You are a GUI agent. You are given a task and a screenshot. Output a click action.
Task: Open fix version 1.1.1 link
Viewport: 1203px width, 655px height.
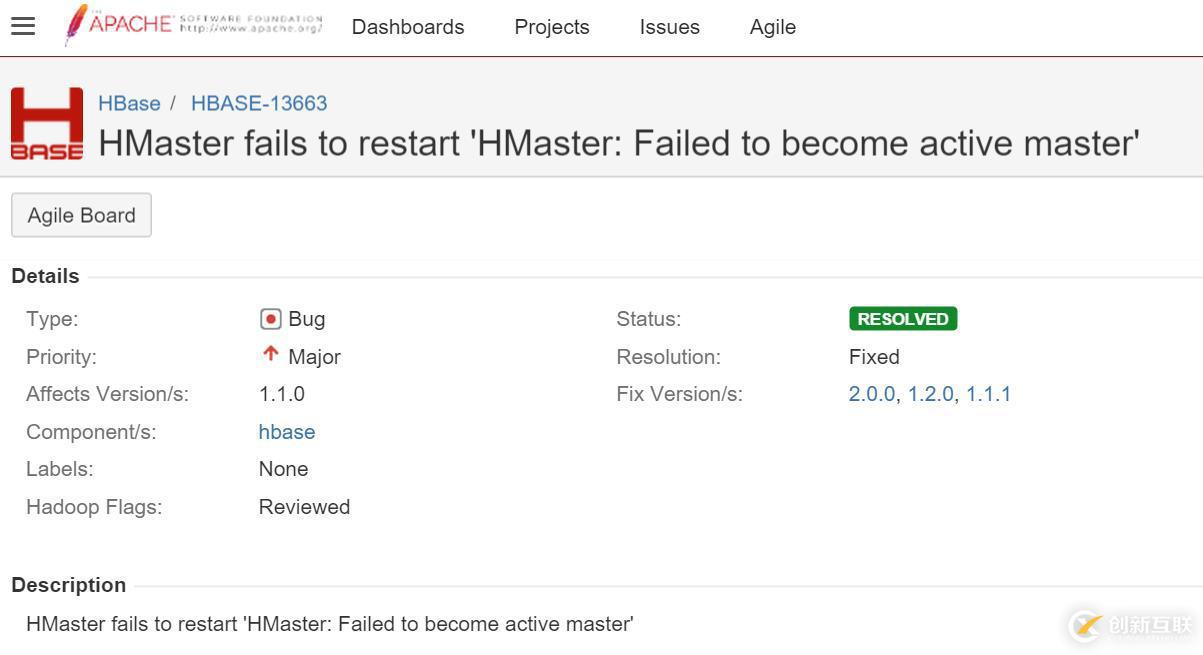pos(988,394)
